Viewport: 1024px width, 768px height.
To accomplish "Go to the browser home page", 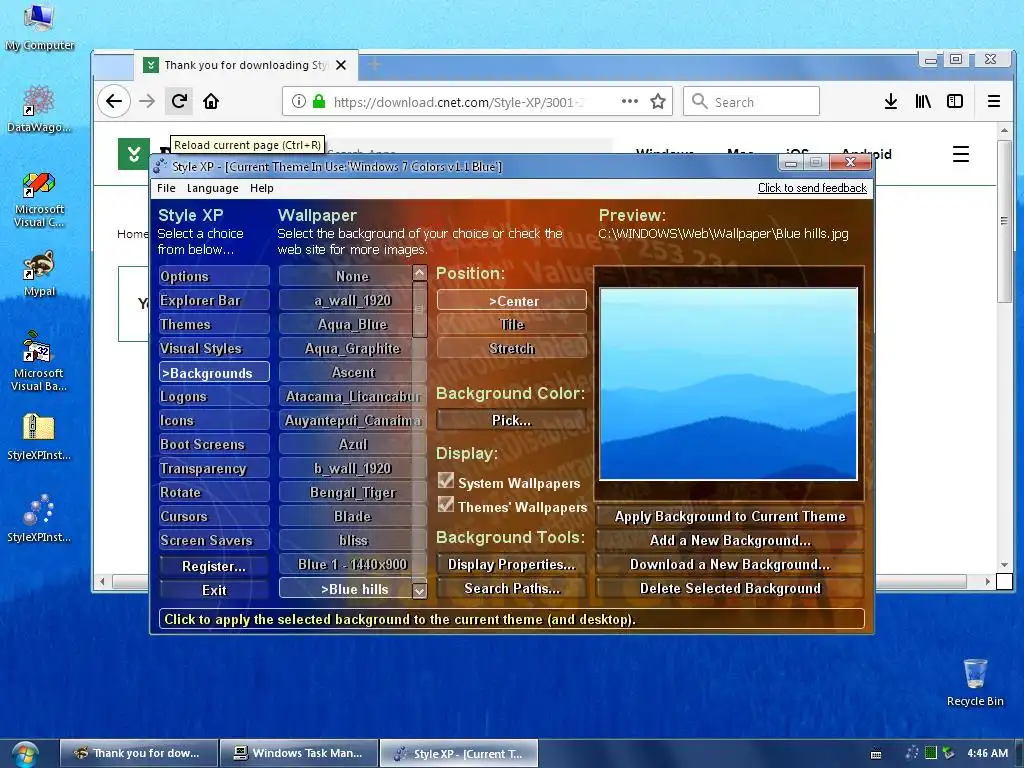I will point(211,101).
